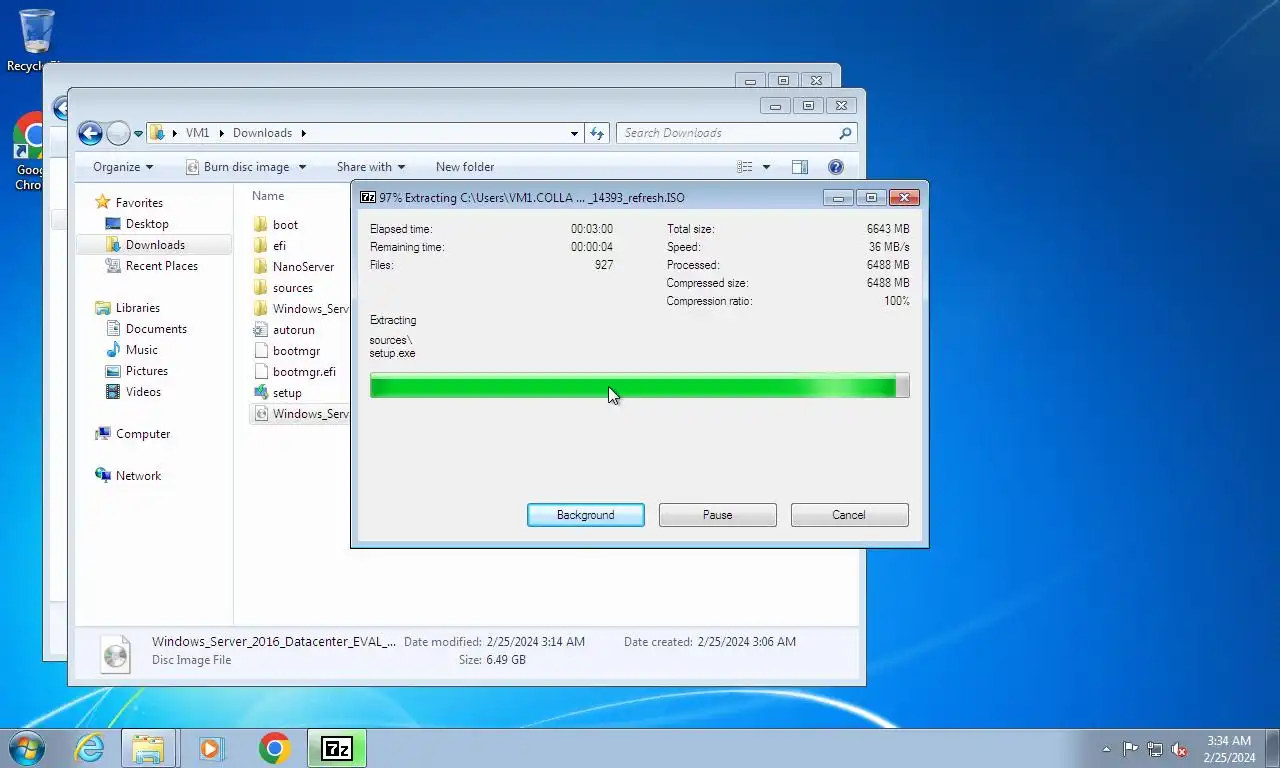Cancel the 7-Zip extraction
Screen dimensions: 1280x768
(849, 515)
